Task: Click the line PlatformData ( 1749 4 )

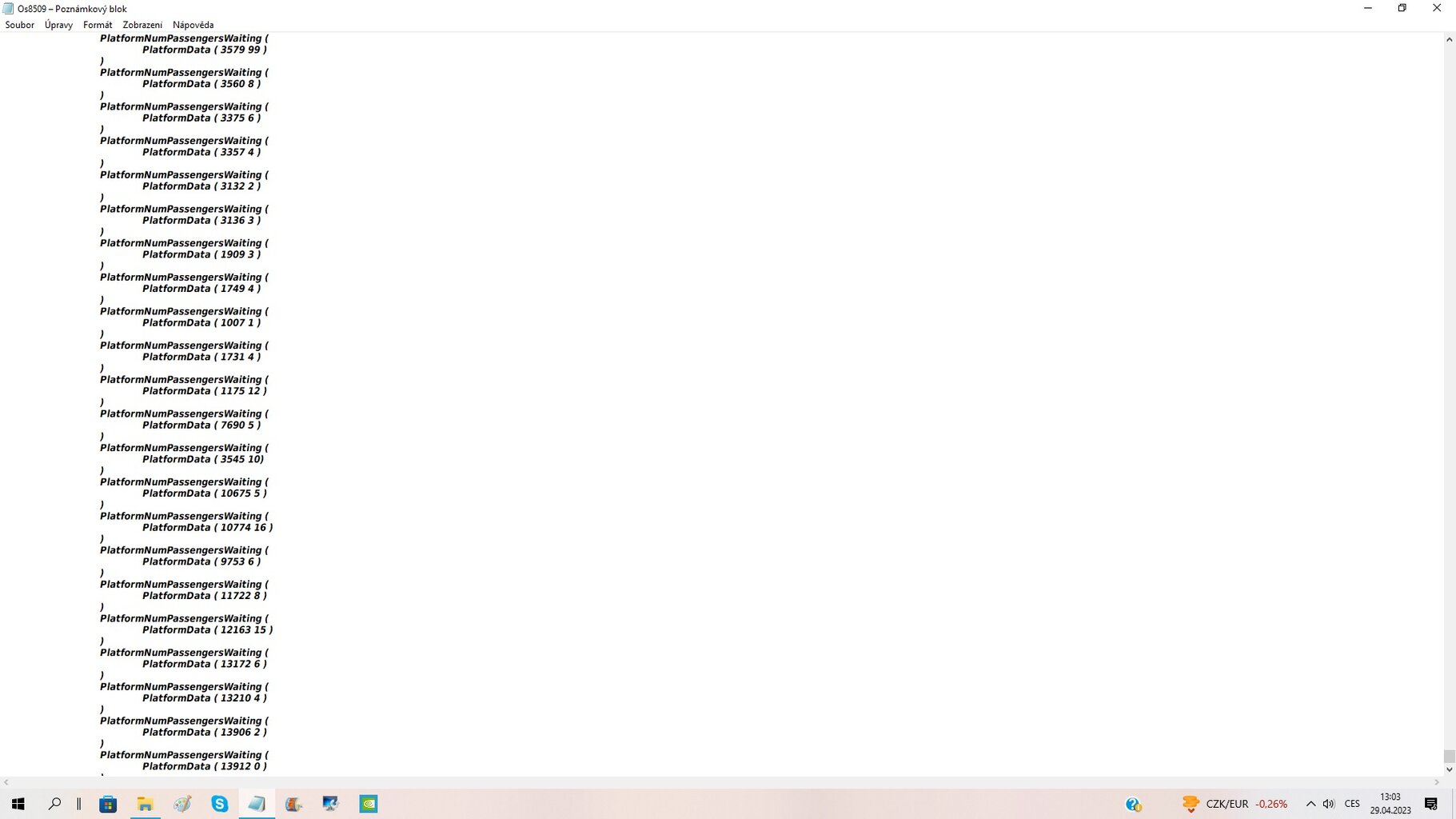Action: tap(201, 289)
